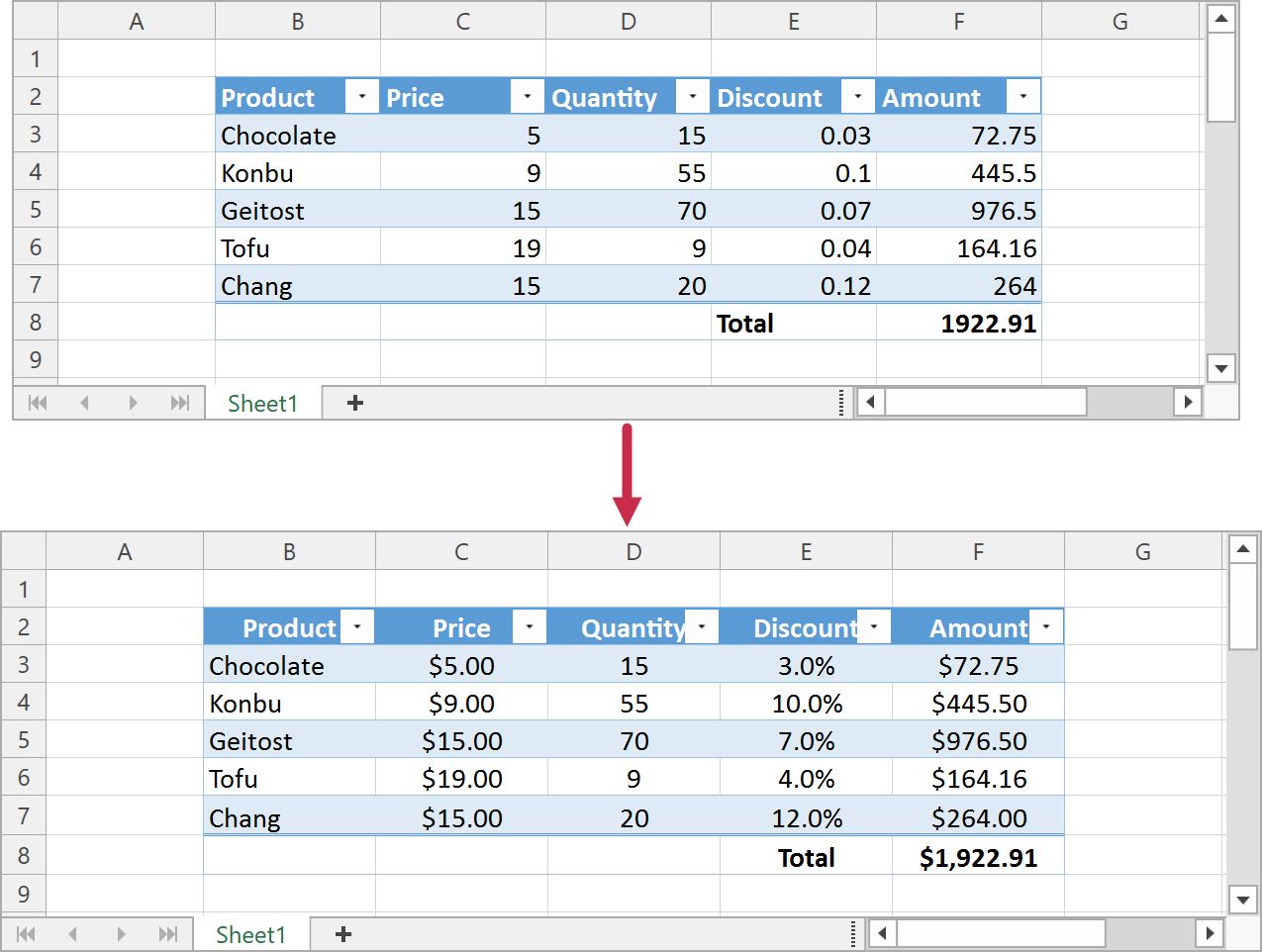Viewport: 1263px width, 952px height.
Task: Open Amount filter dropdown in the lower table
Action: 1046,627
